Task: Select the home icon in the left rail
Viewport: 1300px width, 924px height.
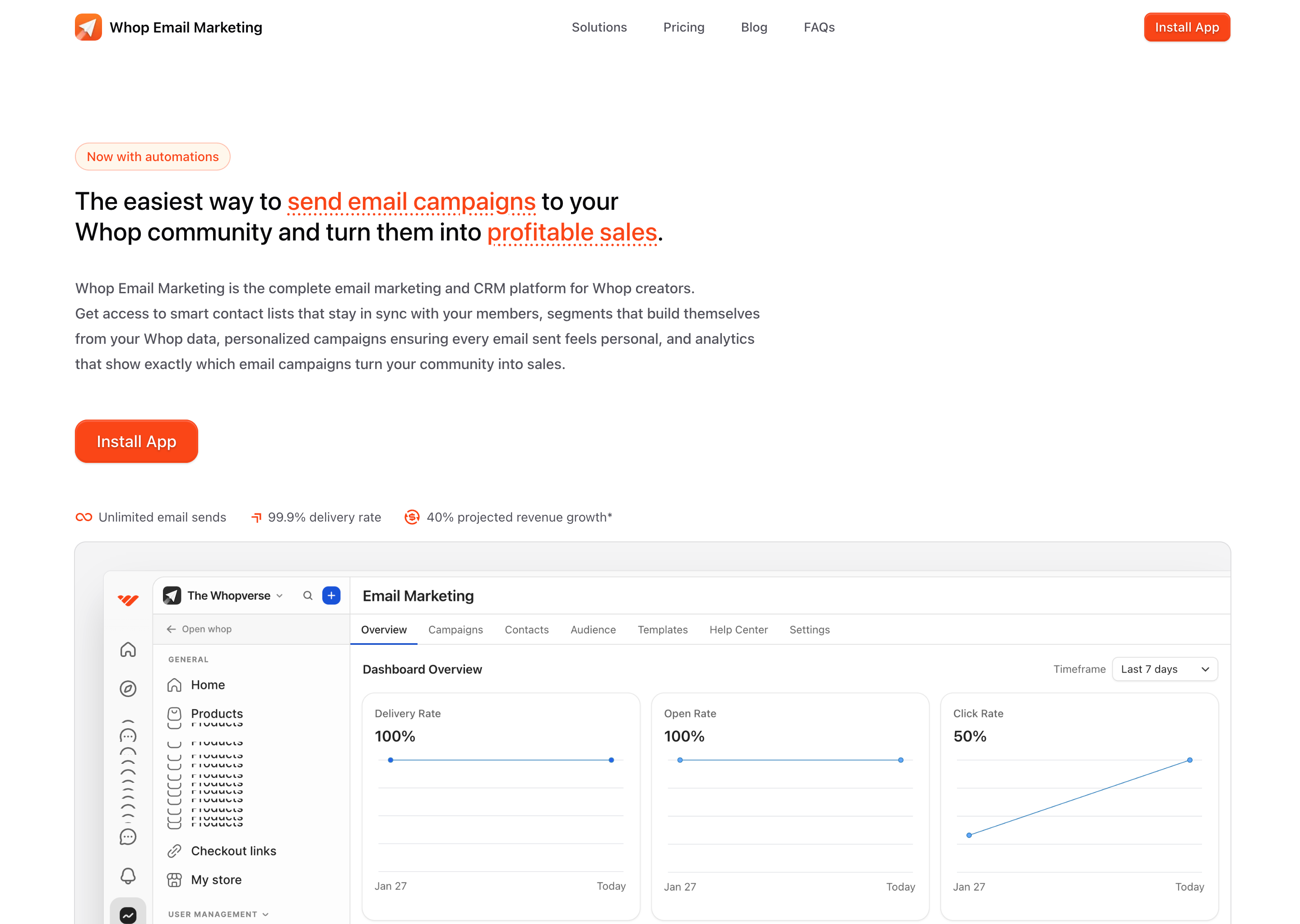Action: tap(128, 649)
